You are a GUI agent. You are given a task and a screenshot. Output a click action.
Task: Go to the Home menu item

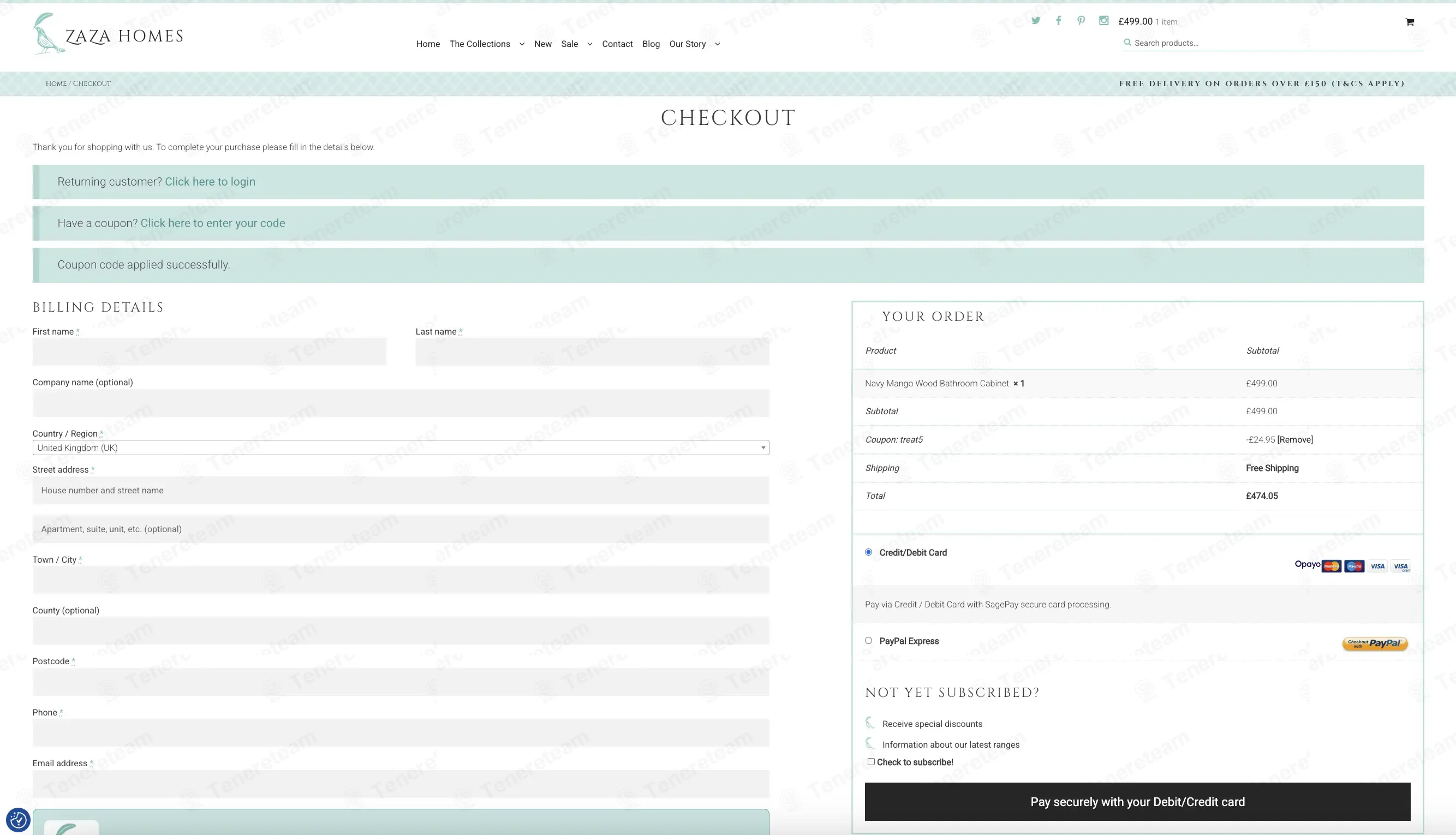pos(428,44)
